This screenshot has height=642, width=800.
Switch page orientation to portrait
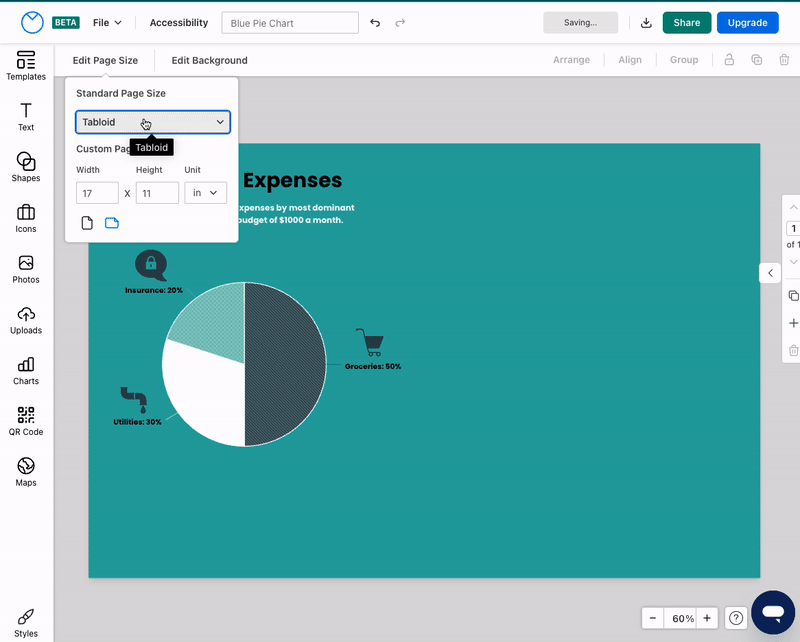tap(86, 222)
